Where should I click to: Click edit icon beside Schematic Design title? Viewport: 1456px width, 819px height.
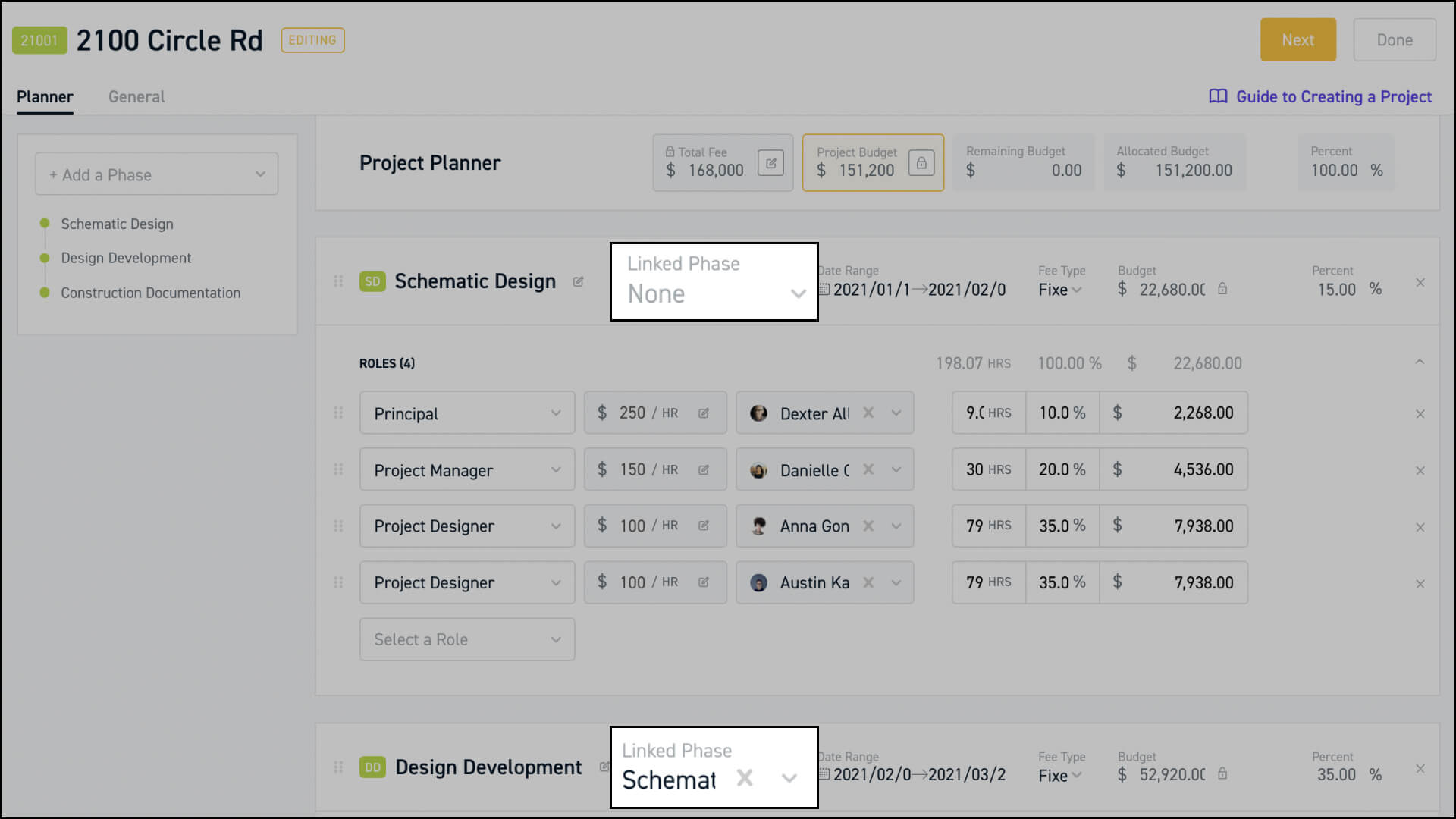[x=578, y=282]
